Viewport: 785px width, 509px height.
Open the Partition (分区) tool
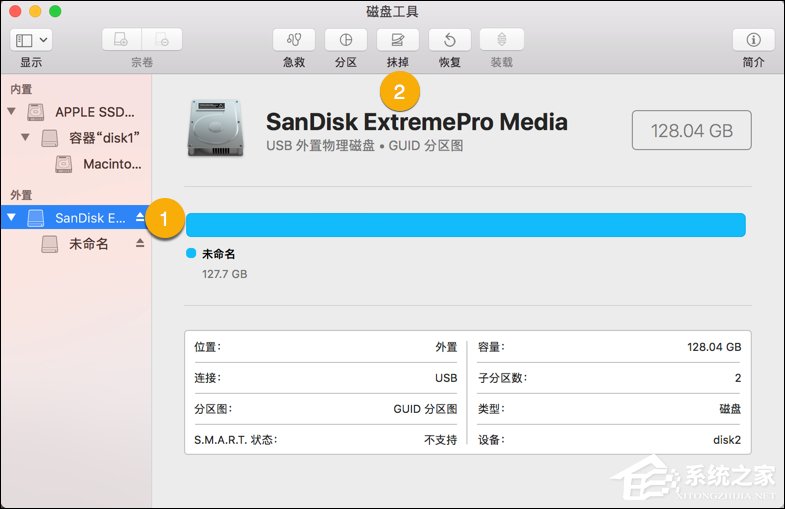[346, 40]
